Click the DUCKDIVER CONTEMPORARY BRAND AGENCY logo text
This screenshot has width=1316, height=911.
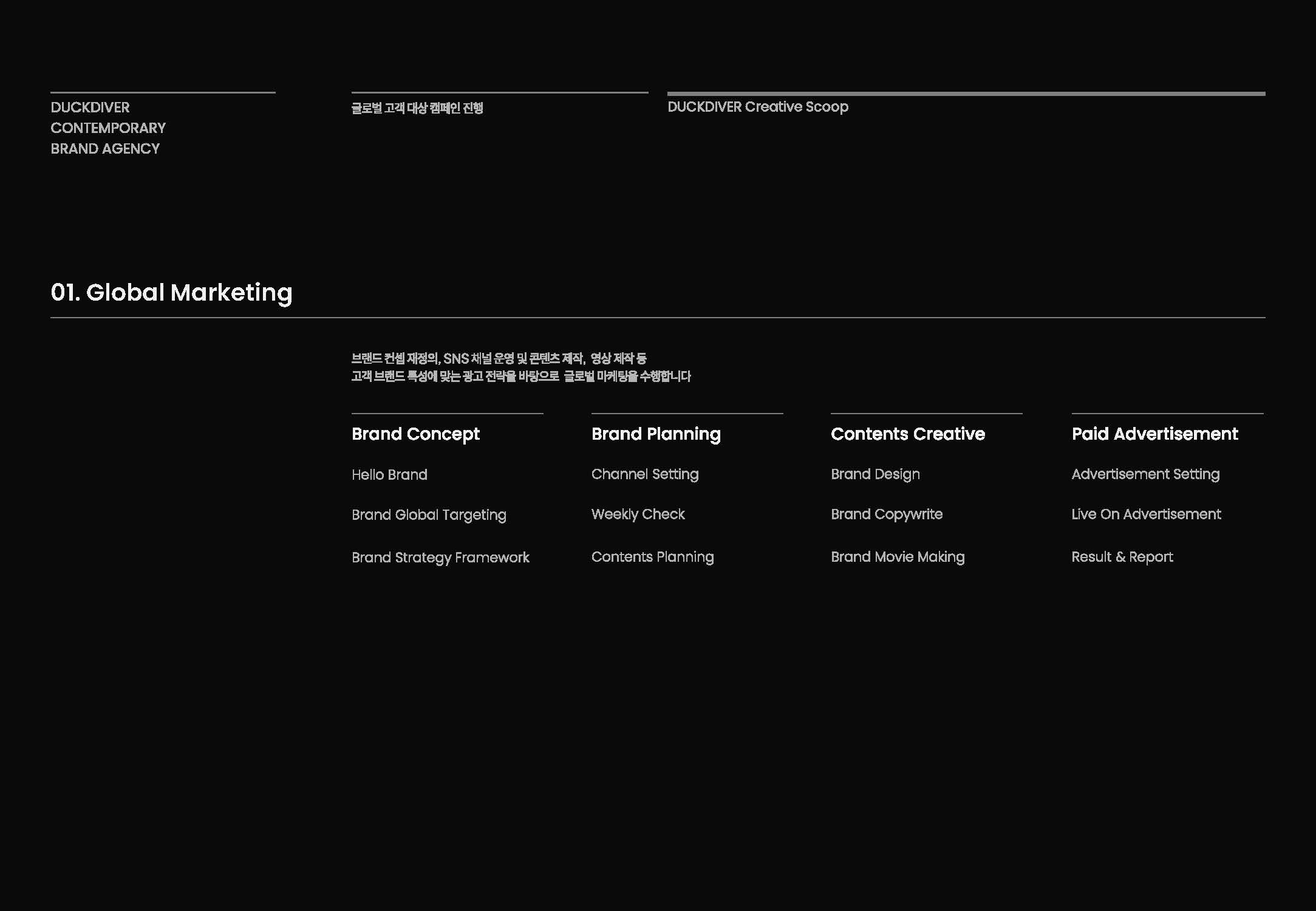coord(107,128)
